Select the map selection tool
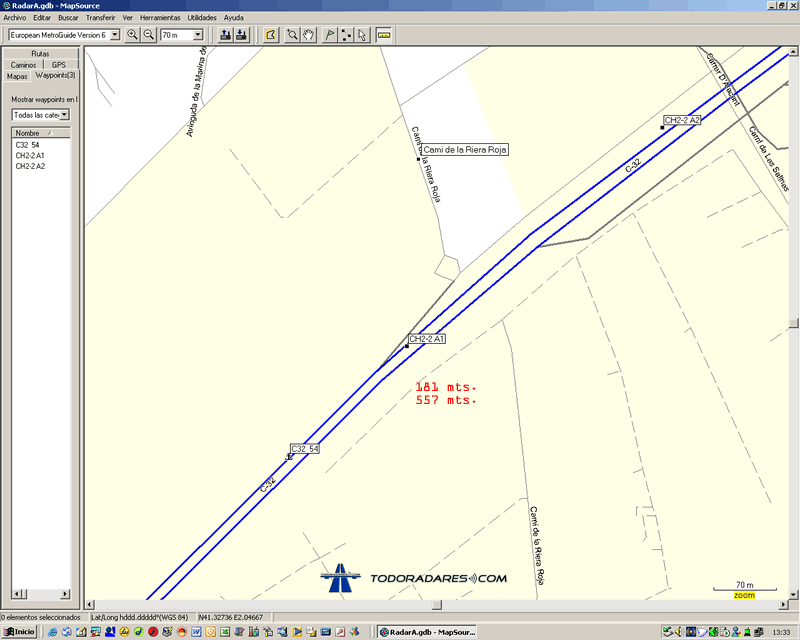 [x=270, y=35]
